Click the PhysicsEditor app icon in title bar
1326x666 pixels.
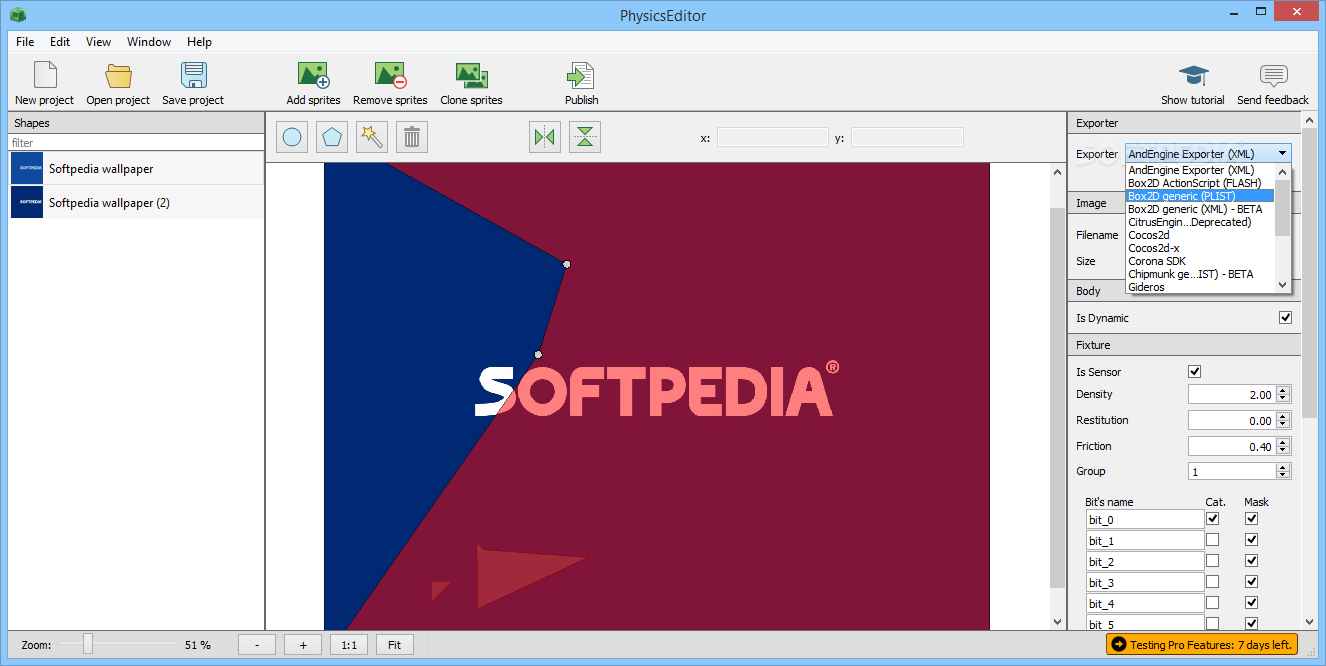(17, 14)
